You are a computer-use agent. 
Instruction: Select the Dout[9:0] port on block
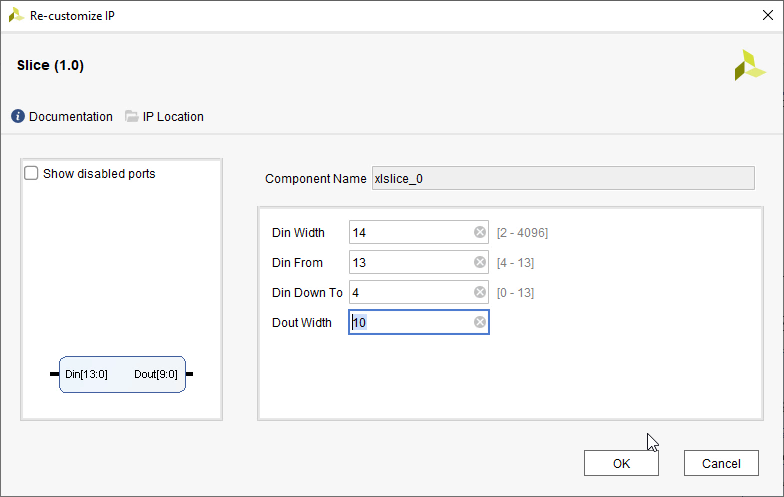[x=156, y=374]
